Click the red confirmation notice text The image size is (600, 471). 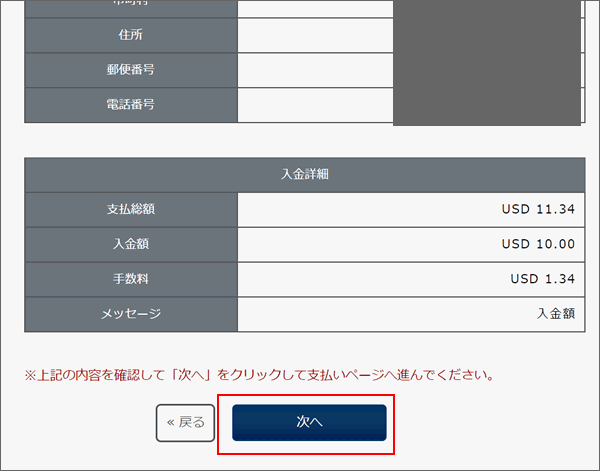pyautogui.click(x=259, y=375)
